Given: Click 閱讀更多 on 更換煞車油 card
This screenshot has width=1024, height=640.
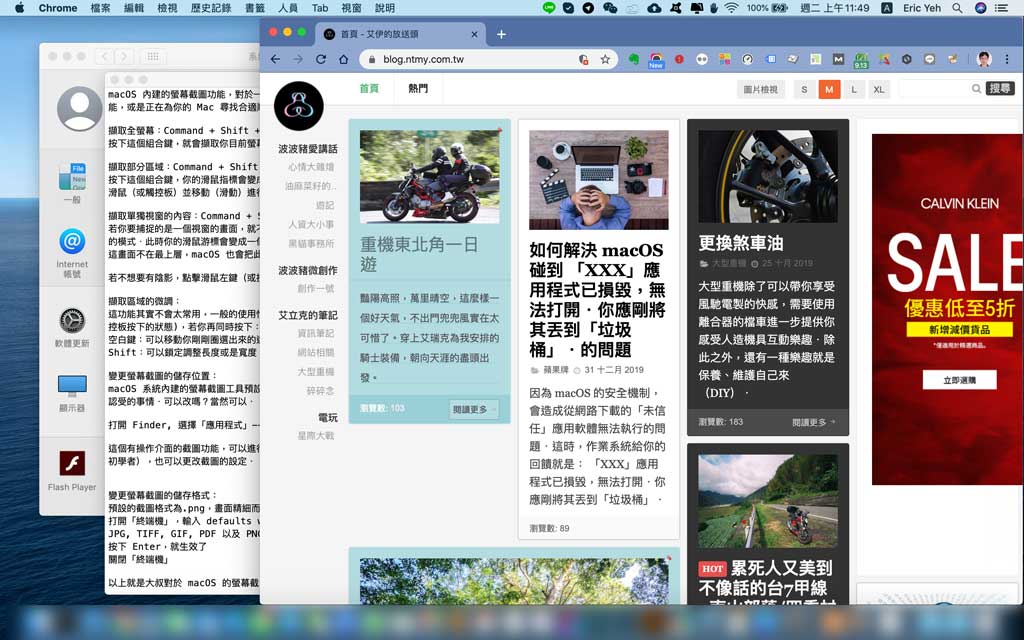Looking at the screenshot, I should [814, 423].
